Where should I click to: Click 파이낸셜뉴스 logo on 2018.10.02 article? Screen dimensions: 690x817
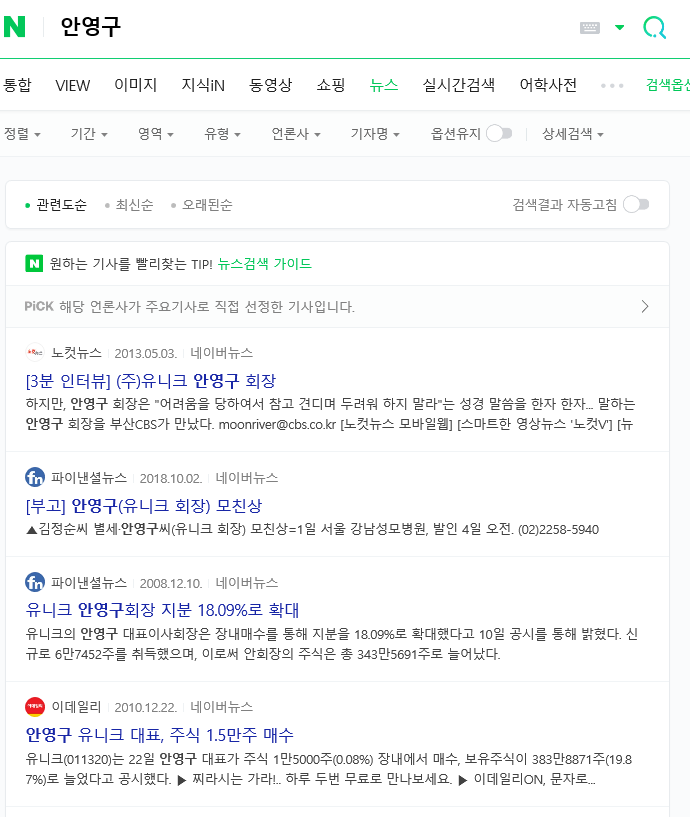click(35, 477)
